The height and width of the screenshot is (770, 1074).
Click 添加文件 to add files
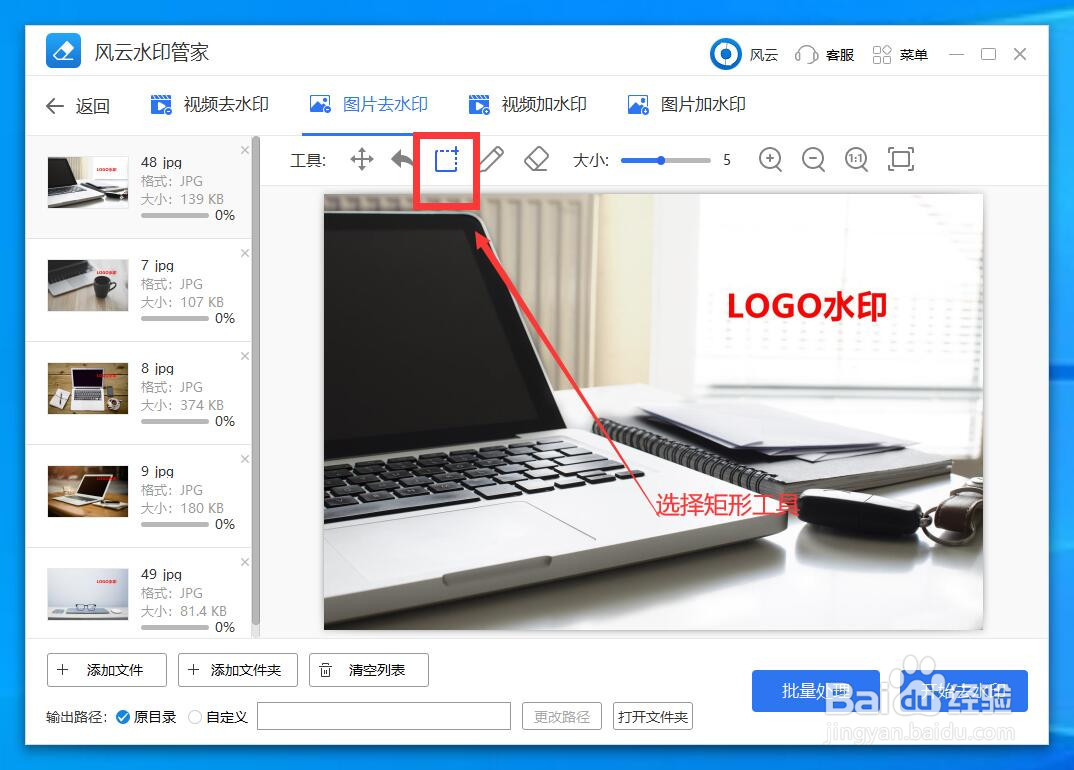(x=106, y=670)
